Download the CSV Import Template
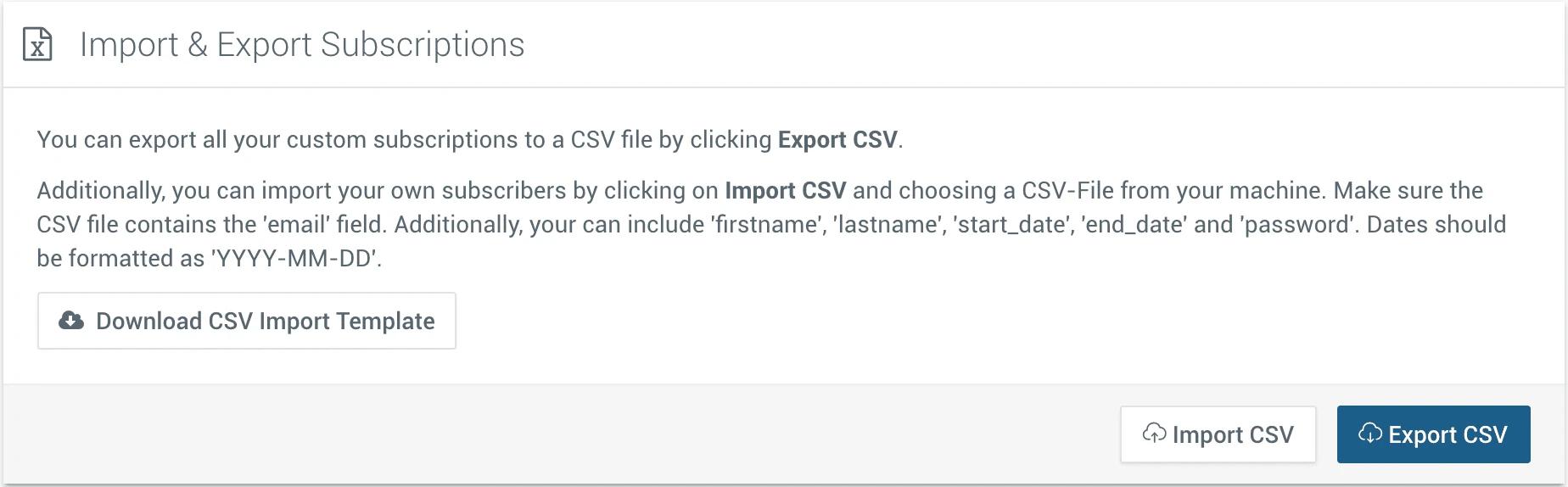Image resolution: width=1568 pixels, height=487 pixels. point(247,321)
